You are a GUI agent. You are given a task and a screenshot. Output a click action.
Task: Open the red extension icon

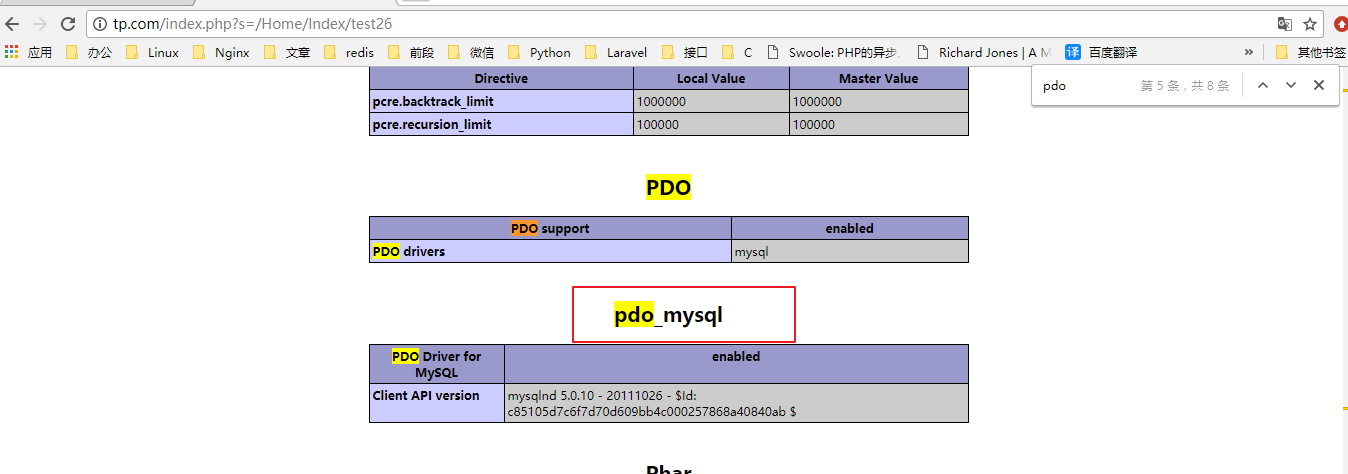coord(1340,24)
